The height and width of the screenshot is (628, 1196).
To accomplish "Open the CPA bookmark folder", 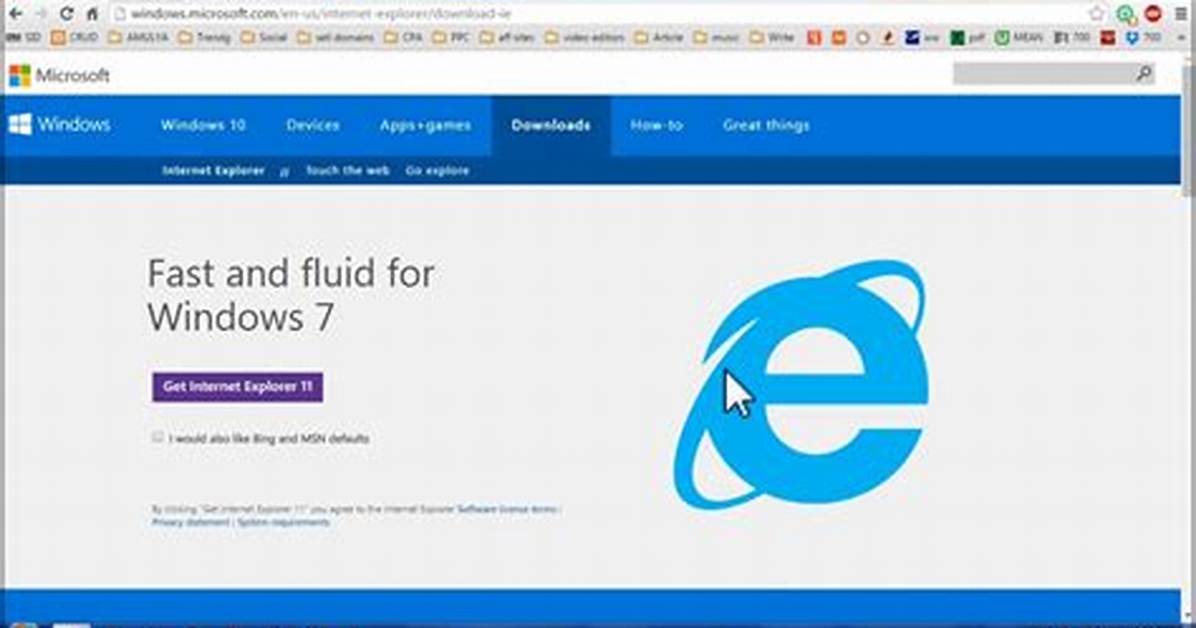I will [403, 37].
